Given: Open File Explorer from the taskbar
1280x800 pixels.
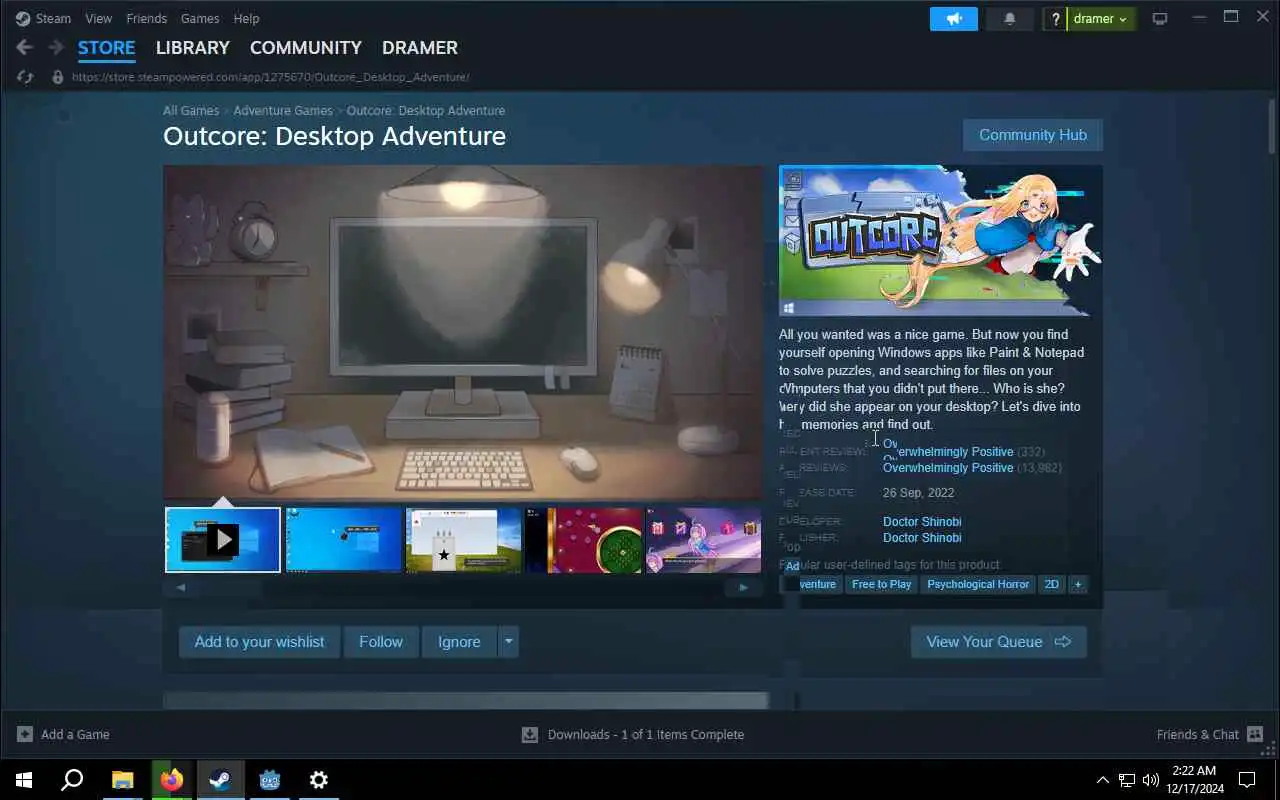Looking at the screenshot, I should click(x=122, y=779).
